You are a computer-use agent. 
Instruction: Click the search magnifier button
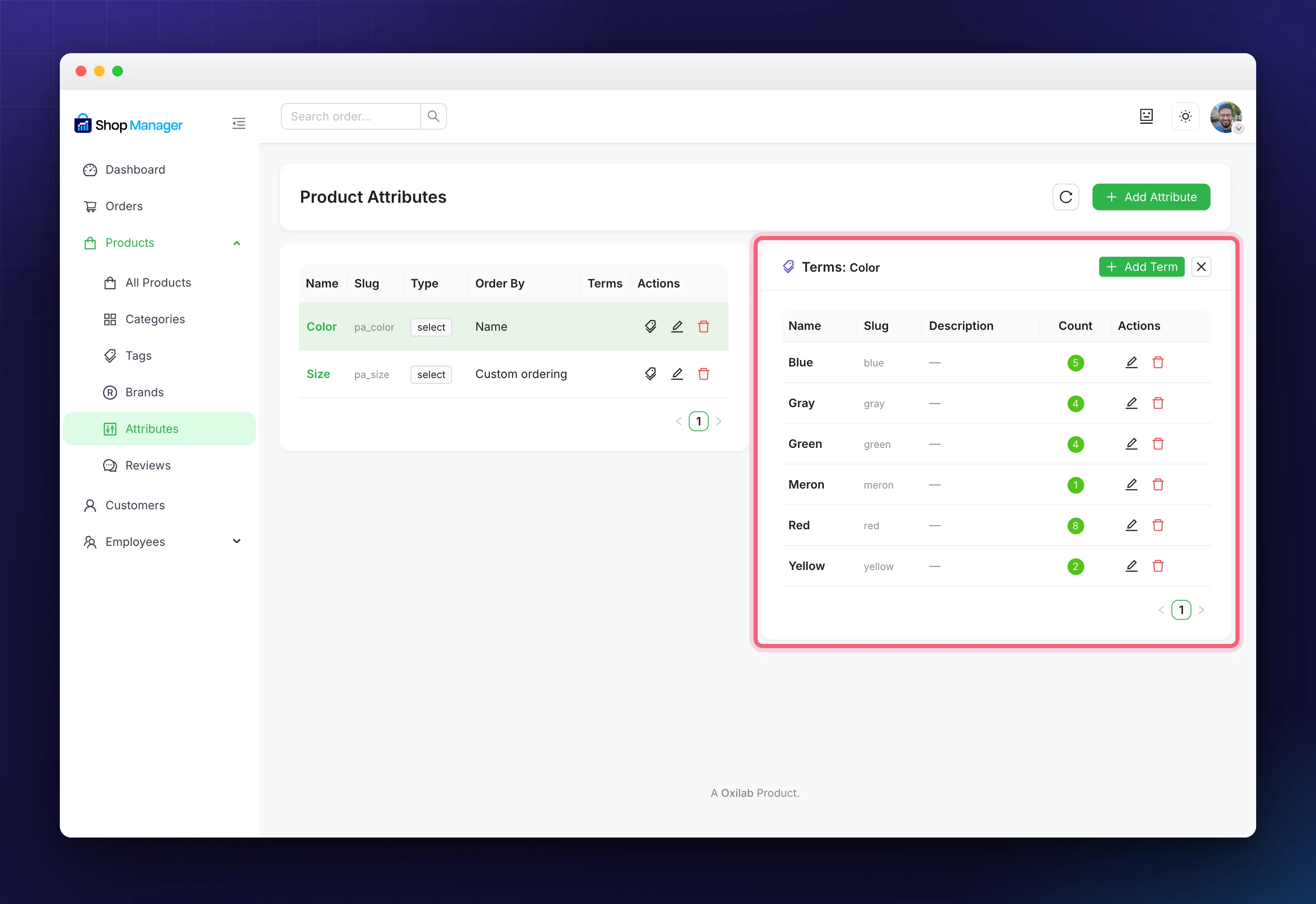[x=434, y=116]
